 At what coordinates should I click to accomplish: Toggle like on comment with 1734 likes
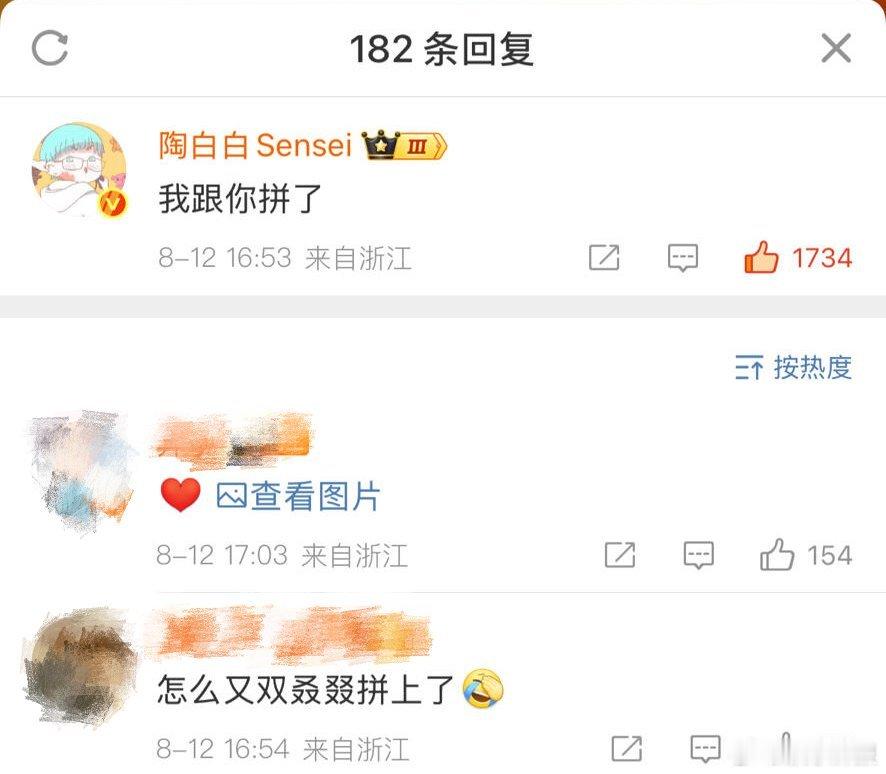point(797,257)
